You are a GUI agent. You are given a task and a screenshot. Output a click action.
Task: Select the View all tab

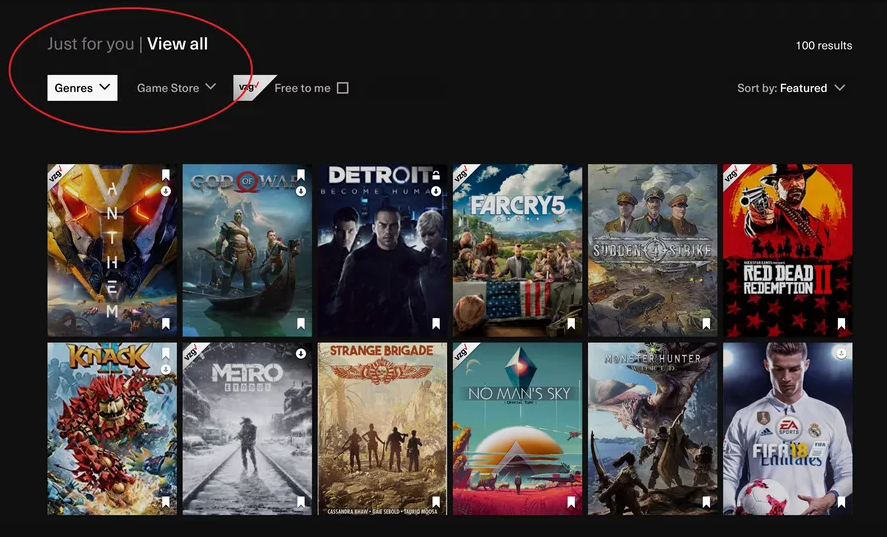pyautogui.click(x=177, y=44)
